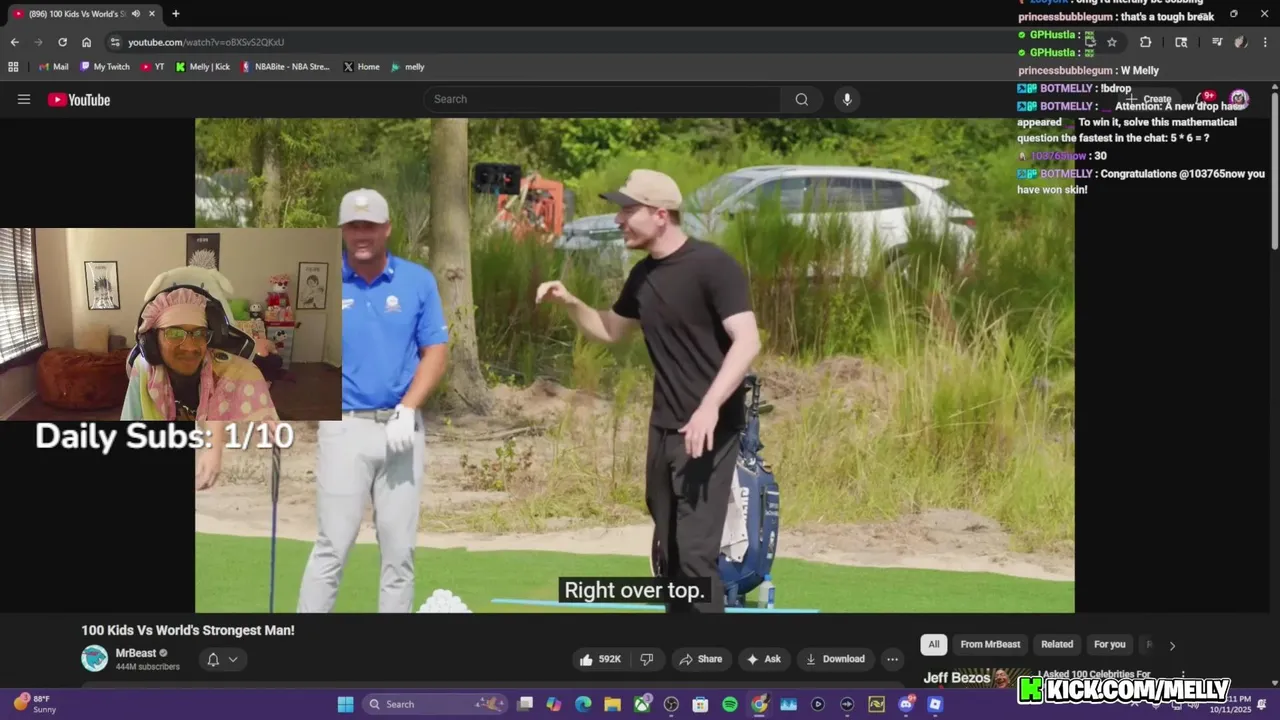Open the Mail bookmark
The height and width of the screenshot is (720, 1280).
(x=53, y=67)
